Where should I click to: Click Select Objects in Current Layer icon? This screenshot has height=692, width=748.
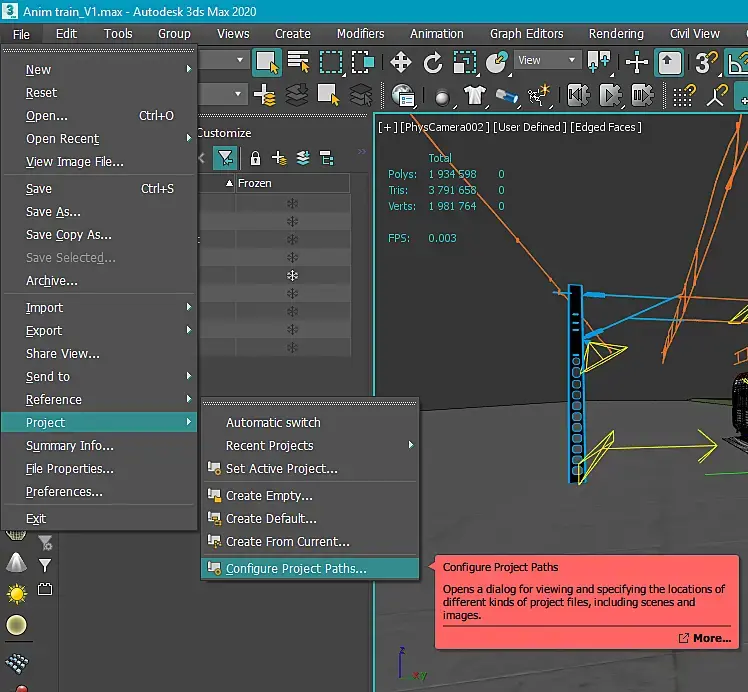tap(328, 95)
